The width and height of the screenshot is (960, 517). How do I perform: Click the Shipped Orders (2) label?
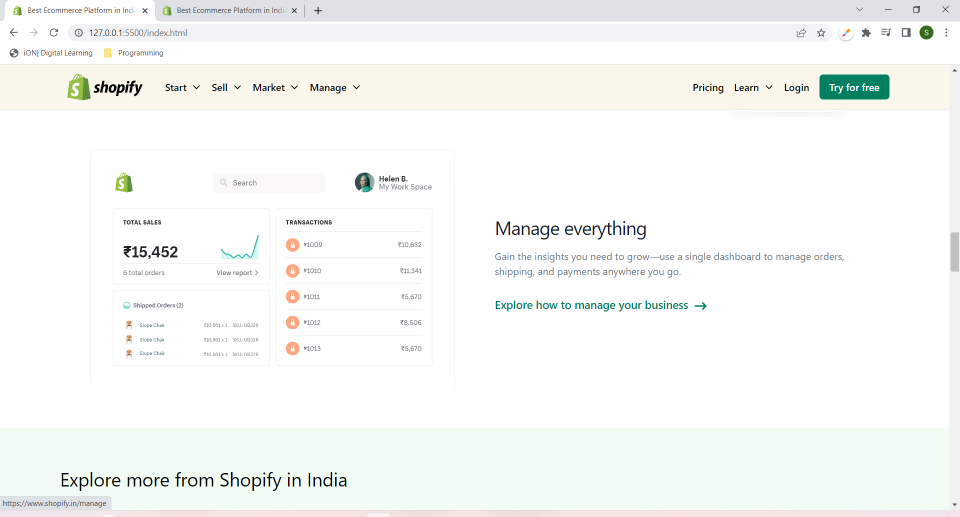(x=158, y=305)
